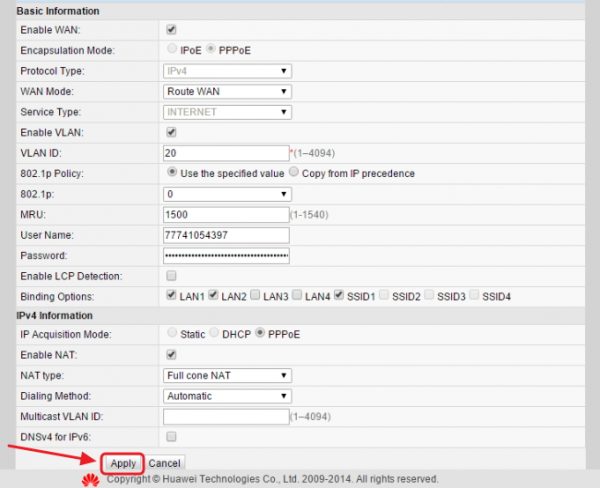Select Static IP acquisition mode
This screenshot has width=600, height=488.
coord(172,333)
